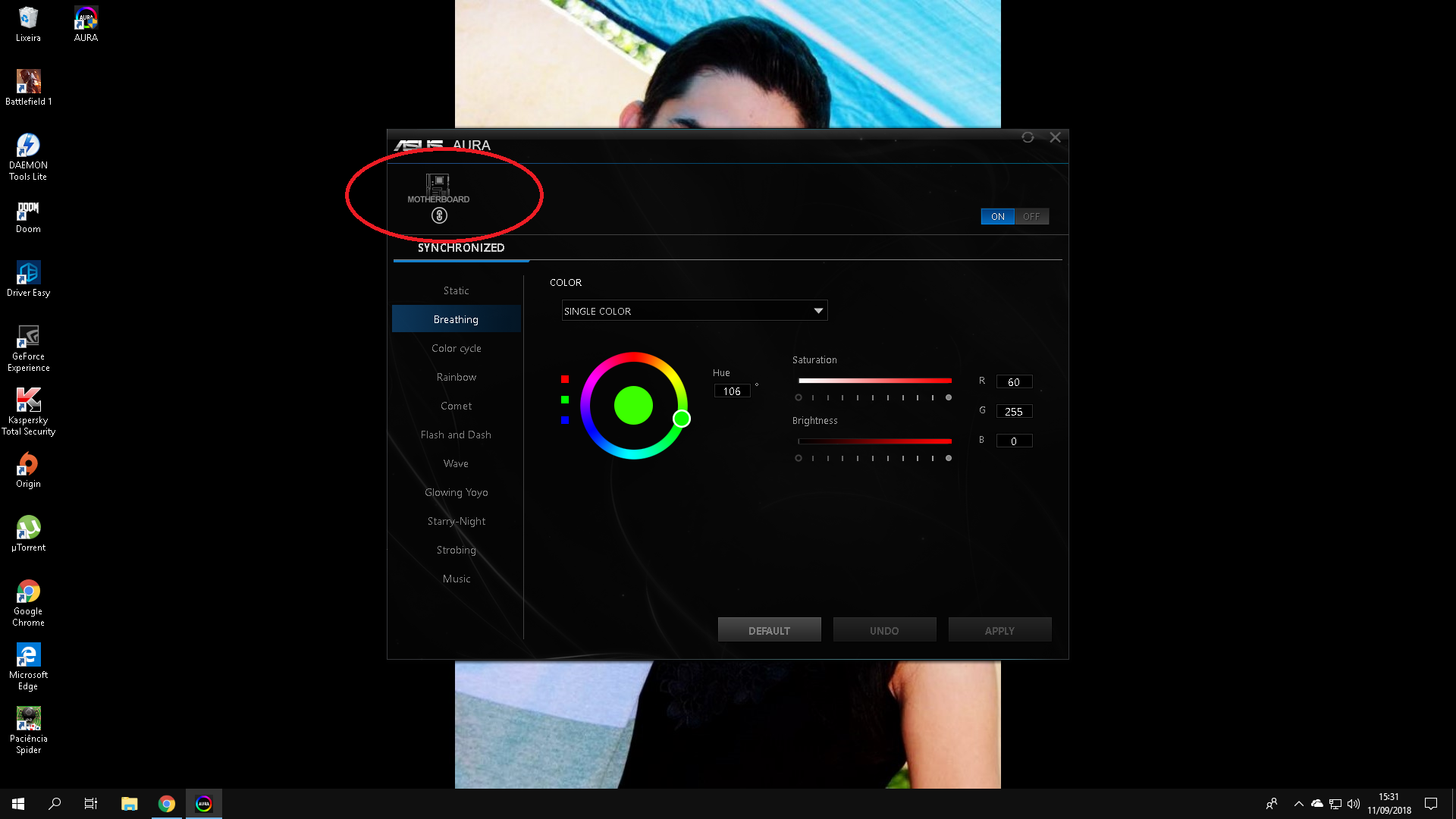Screen dimensions: 1456x819
Task: Select the GeForce Experience icon
Action: [28, 348]
